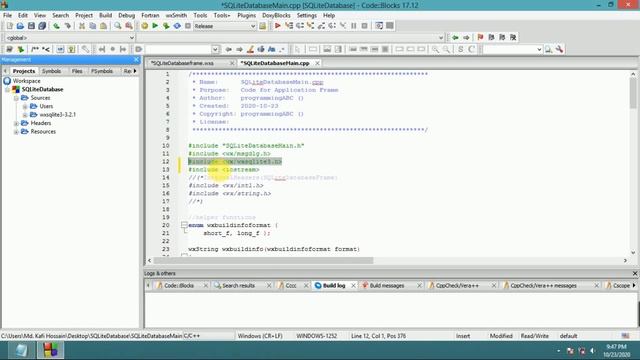Click the Code::Blocks taskbar icon

pos(51,351)
